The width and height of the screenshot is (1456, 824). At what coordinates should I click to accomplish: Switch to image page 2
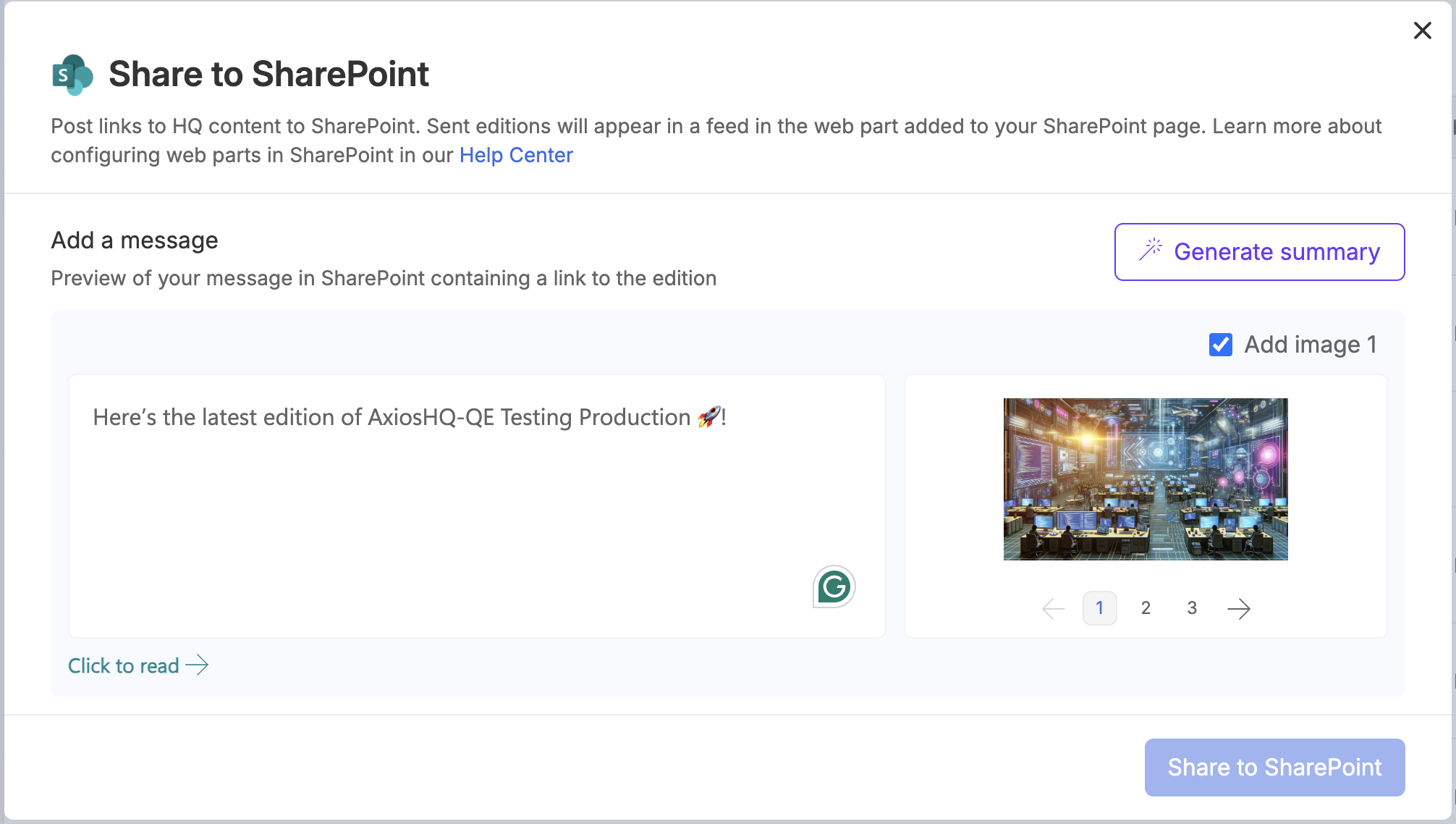[1146, 608]
